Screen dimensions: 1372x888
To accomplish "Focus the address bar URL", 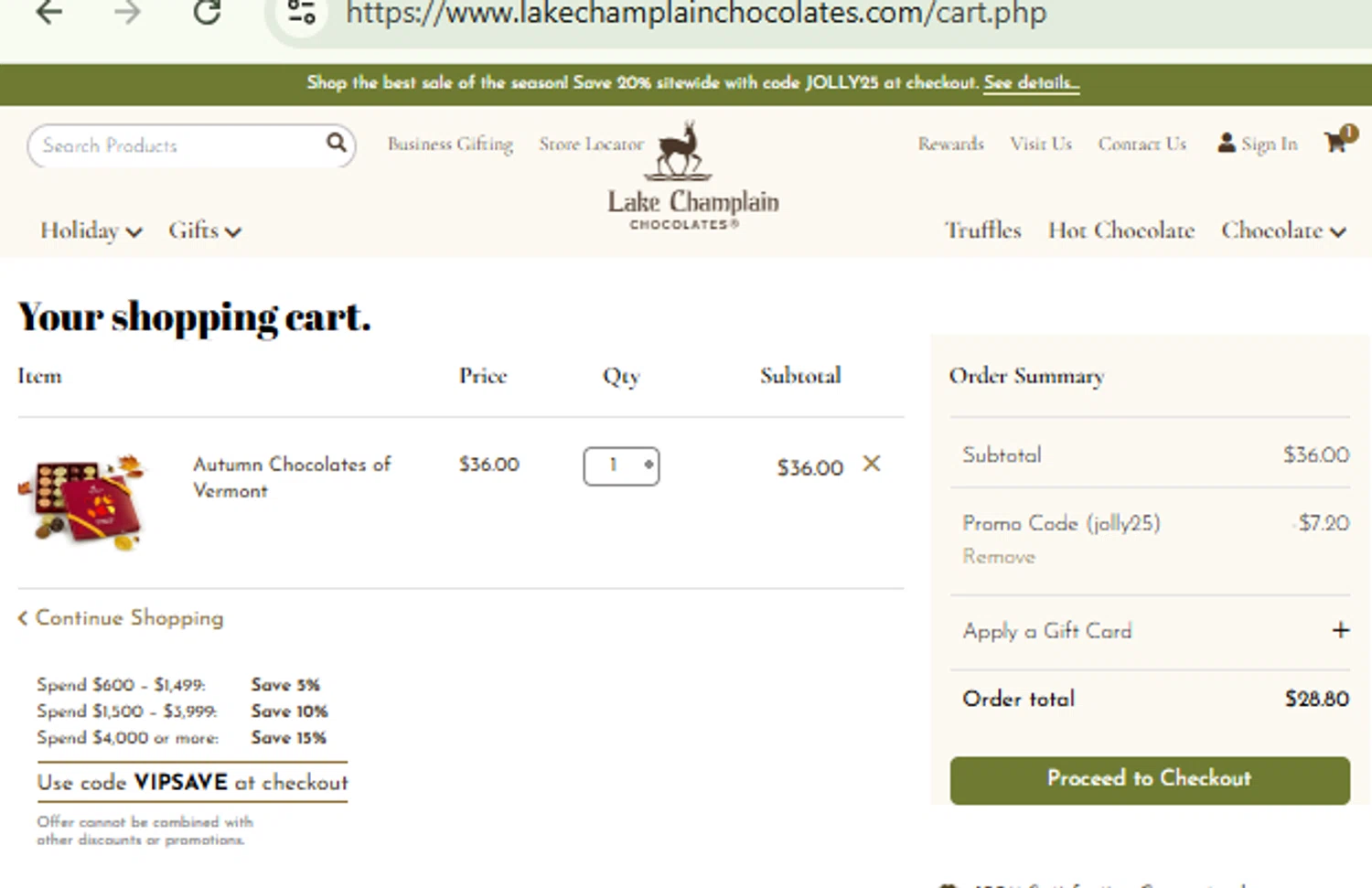I will click(695, 13).
